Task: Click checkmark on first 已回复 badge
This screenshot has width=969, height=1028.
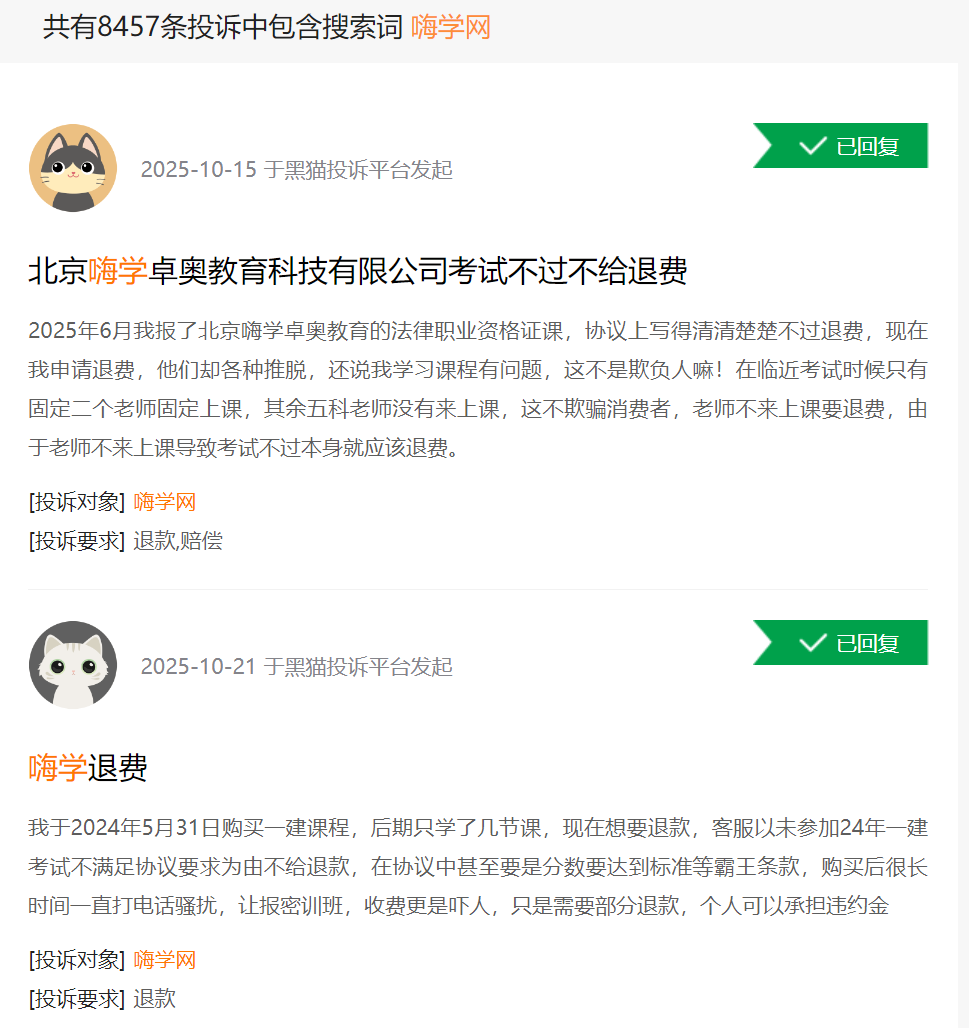Action: pos(812,146)
